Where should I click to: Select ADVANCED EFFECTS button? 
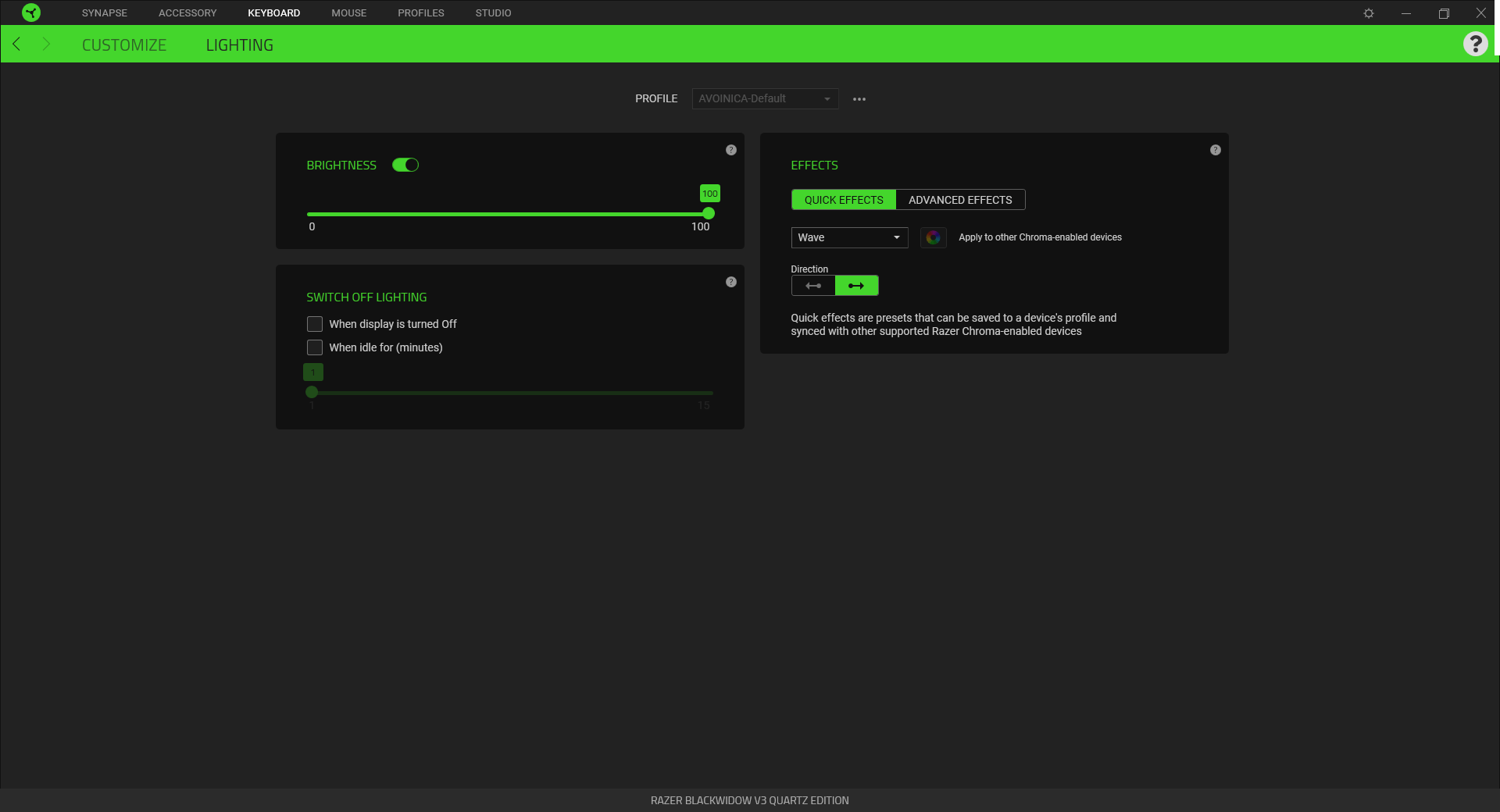click(960, 200)
